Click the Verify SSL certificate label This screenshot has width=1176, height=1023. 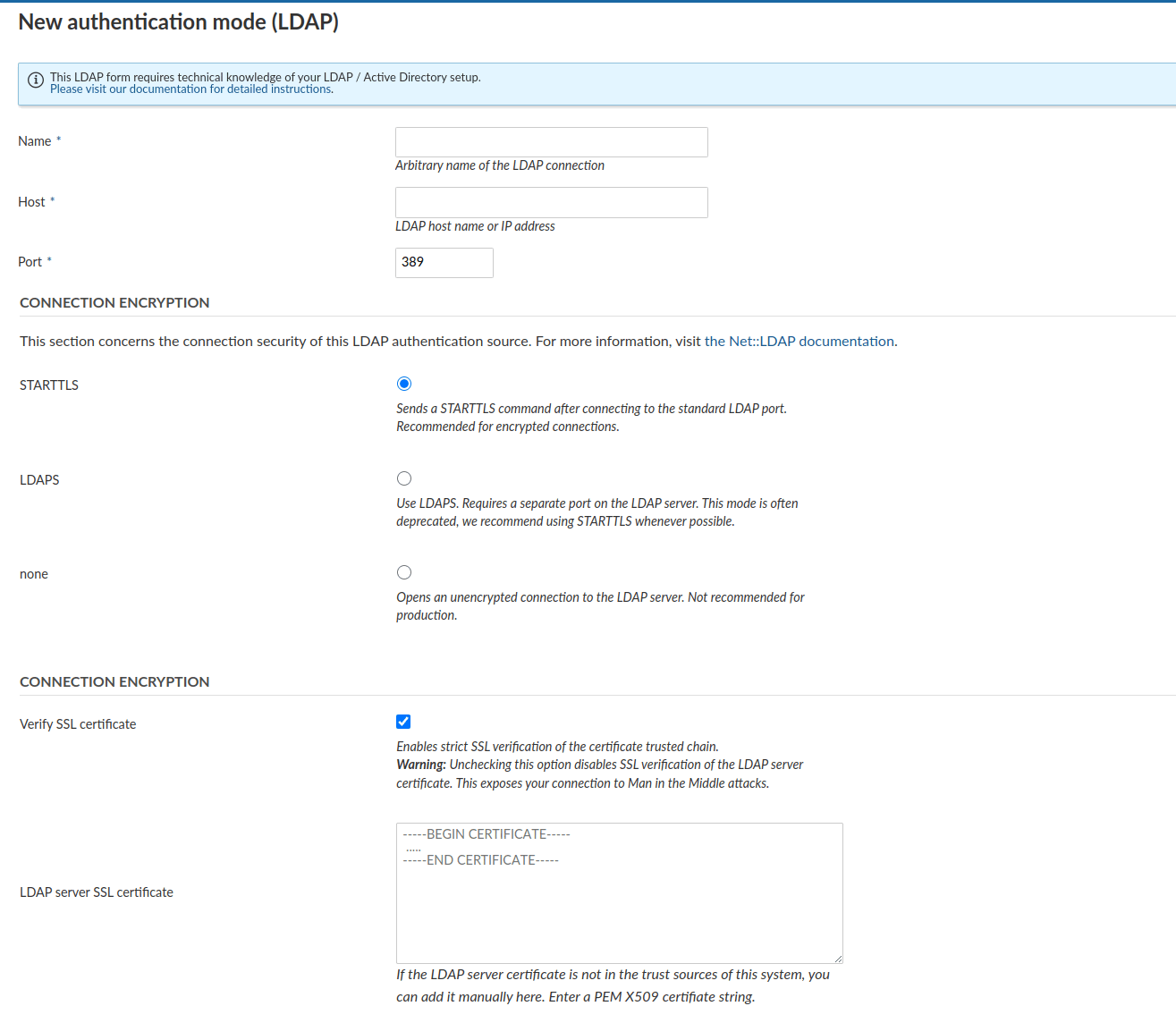78,723
